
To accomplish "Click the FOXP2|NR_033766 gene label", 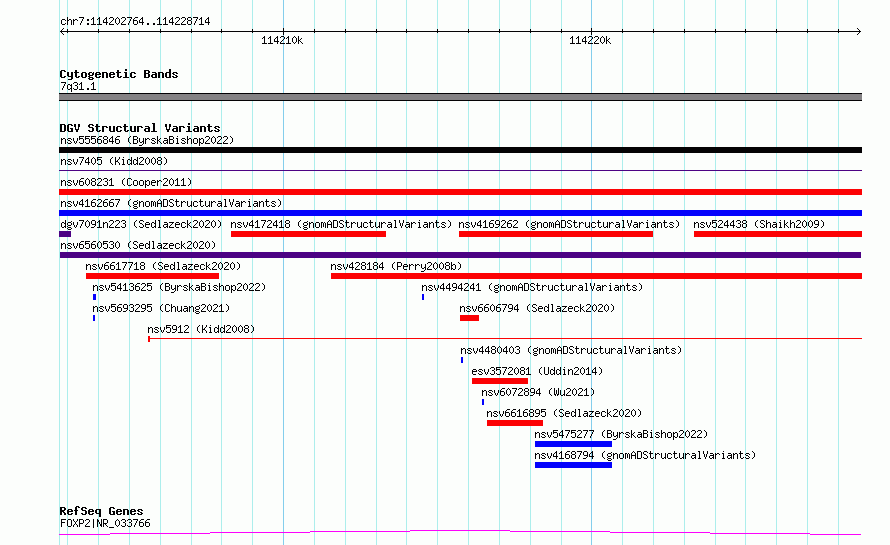I will pyautogui.click(x=105, y=523).
